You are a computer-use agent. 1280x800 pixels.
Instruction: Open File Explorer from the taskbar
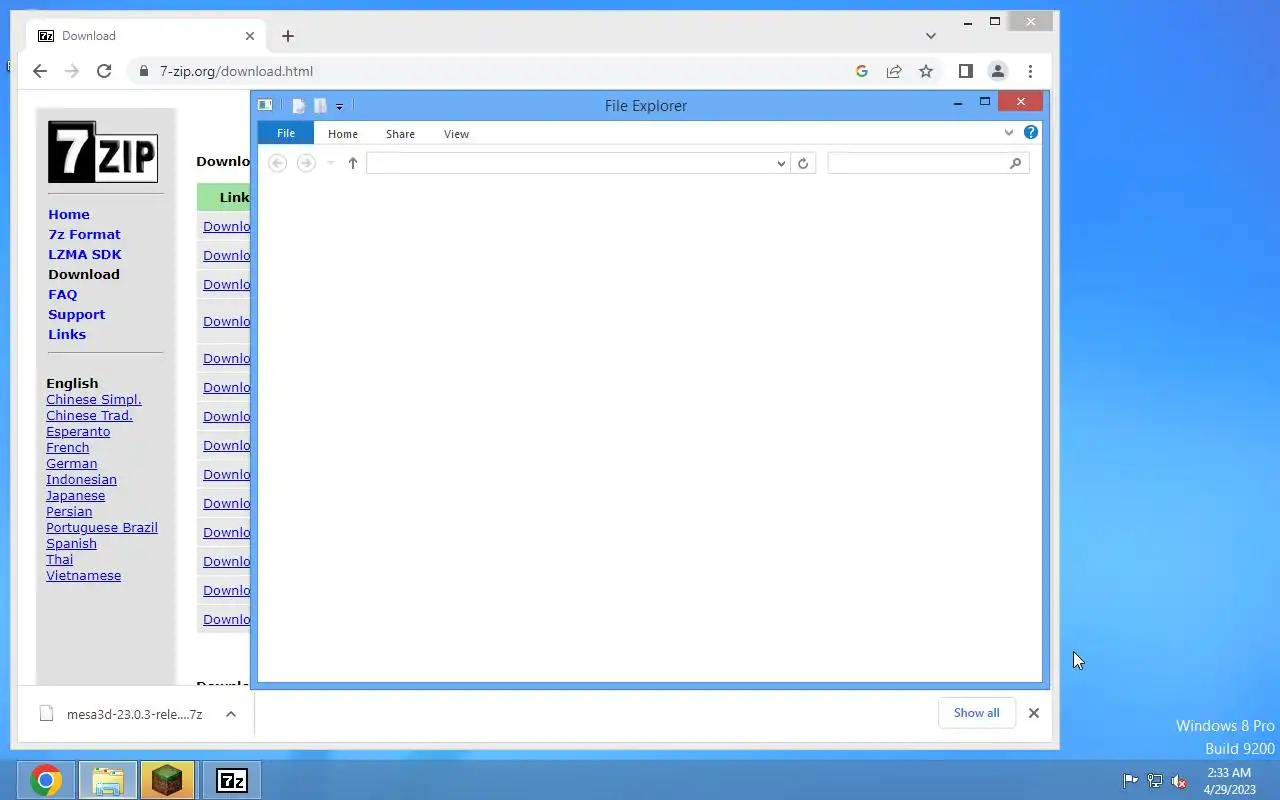(108, 780)
